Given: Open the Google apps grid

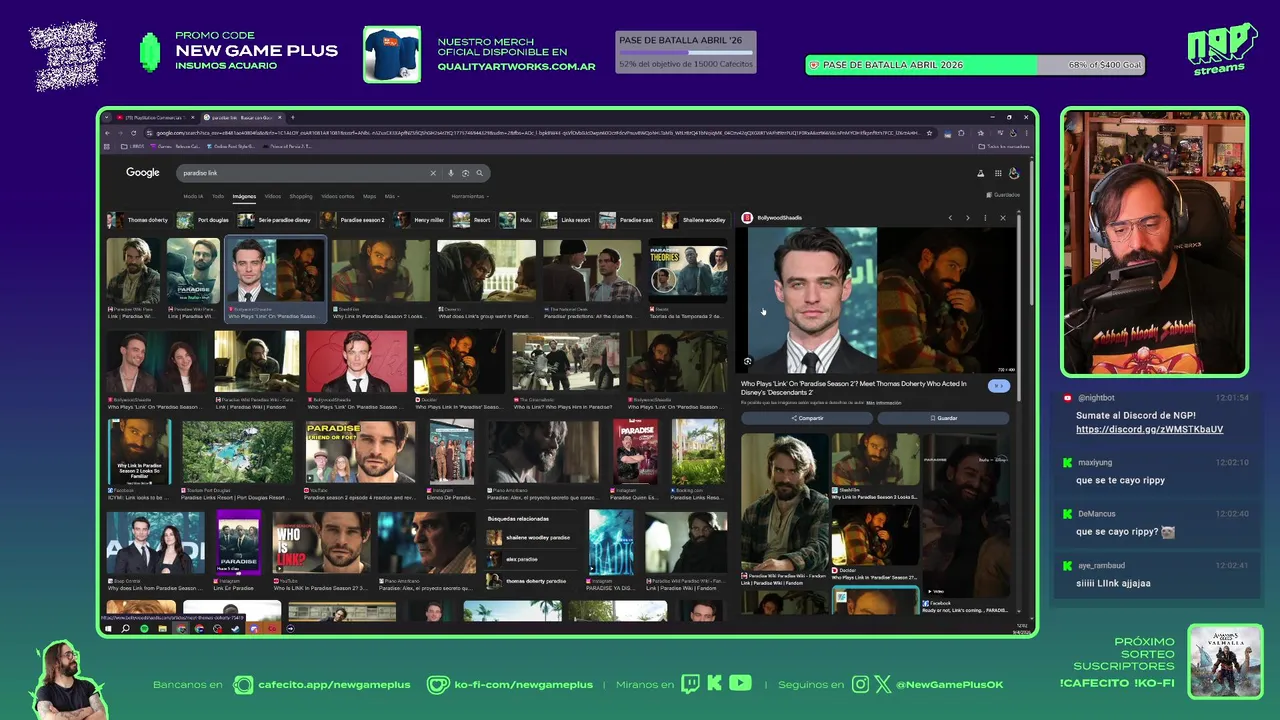Looking at the screenshot, I should [997, 173].
